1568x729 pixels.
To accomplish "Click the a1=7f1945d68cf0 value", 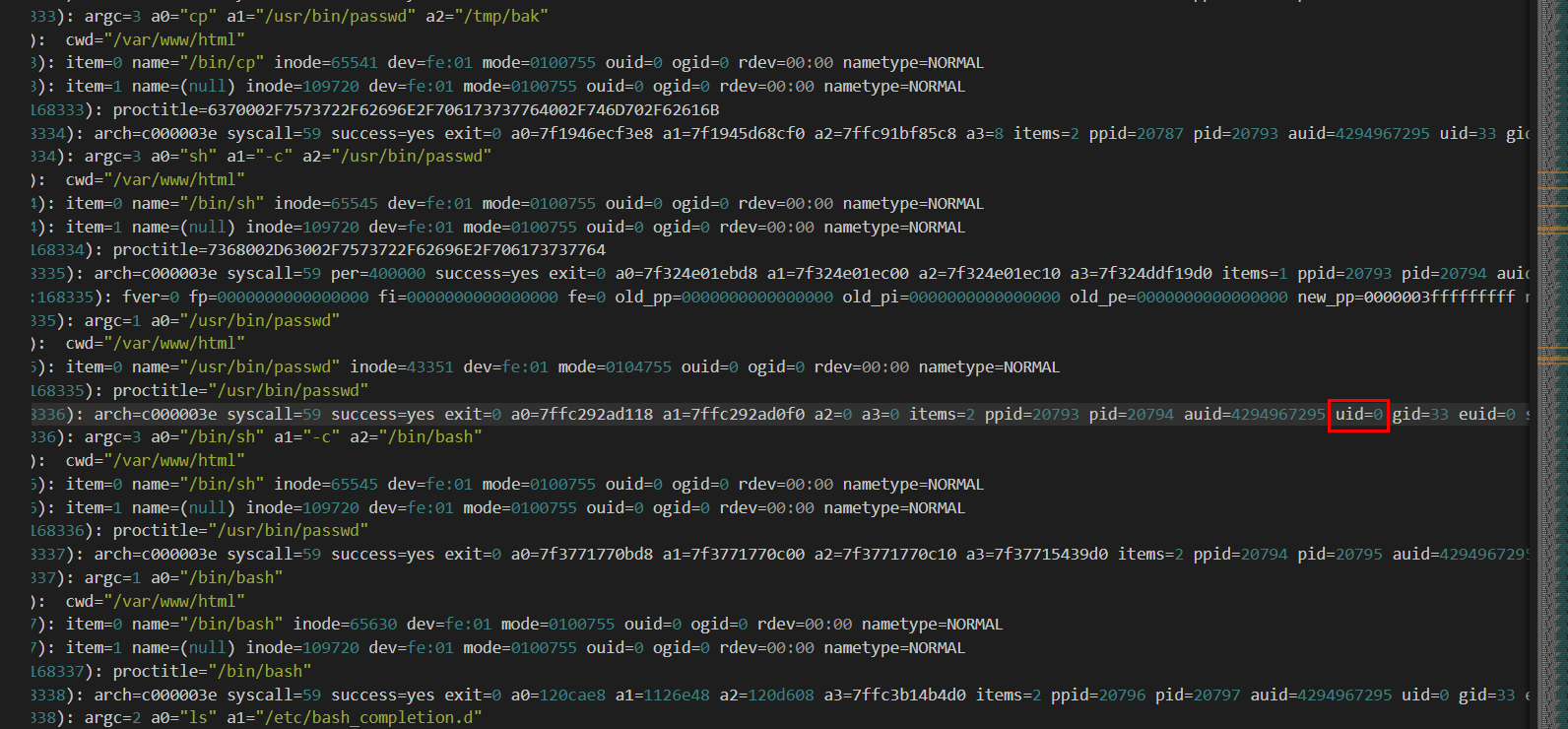I will pos(734,133).
